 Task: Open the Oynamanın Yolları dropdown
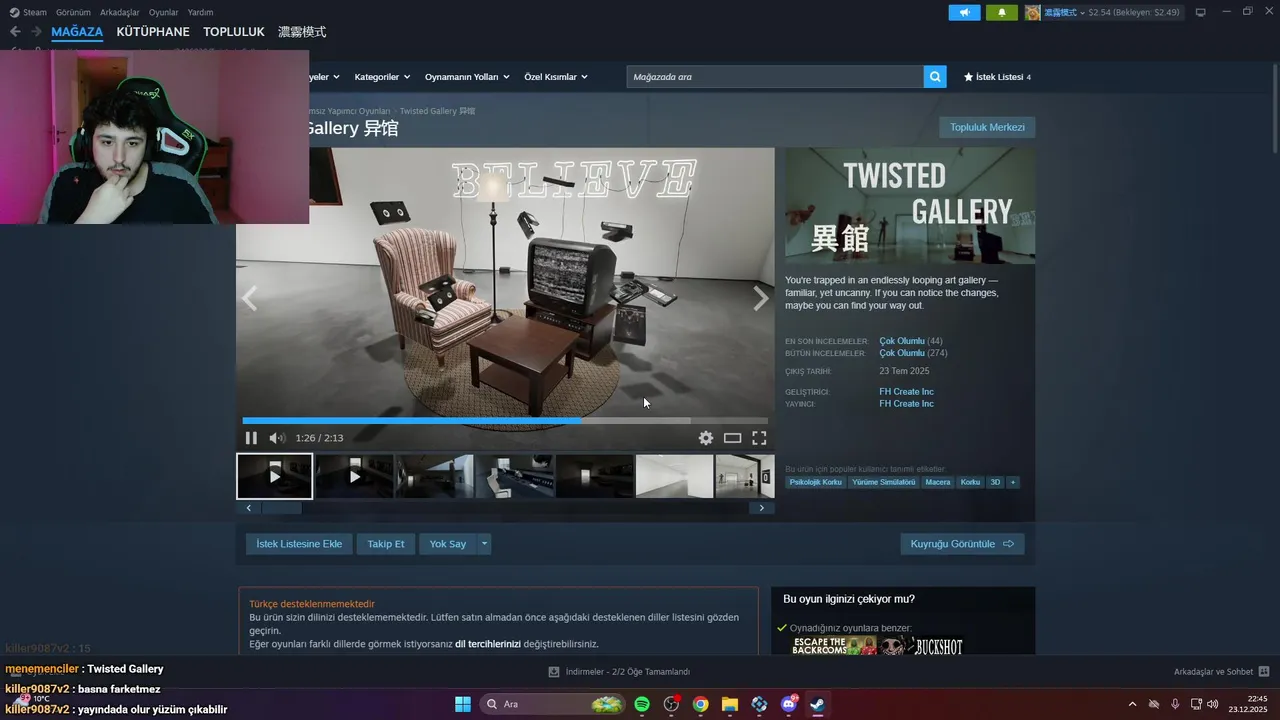point(467,77)
